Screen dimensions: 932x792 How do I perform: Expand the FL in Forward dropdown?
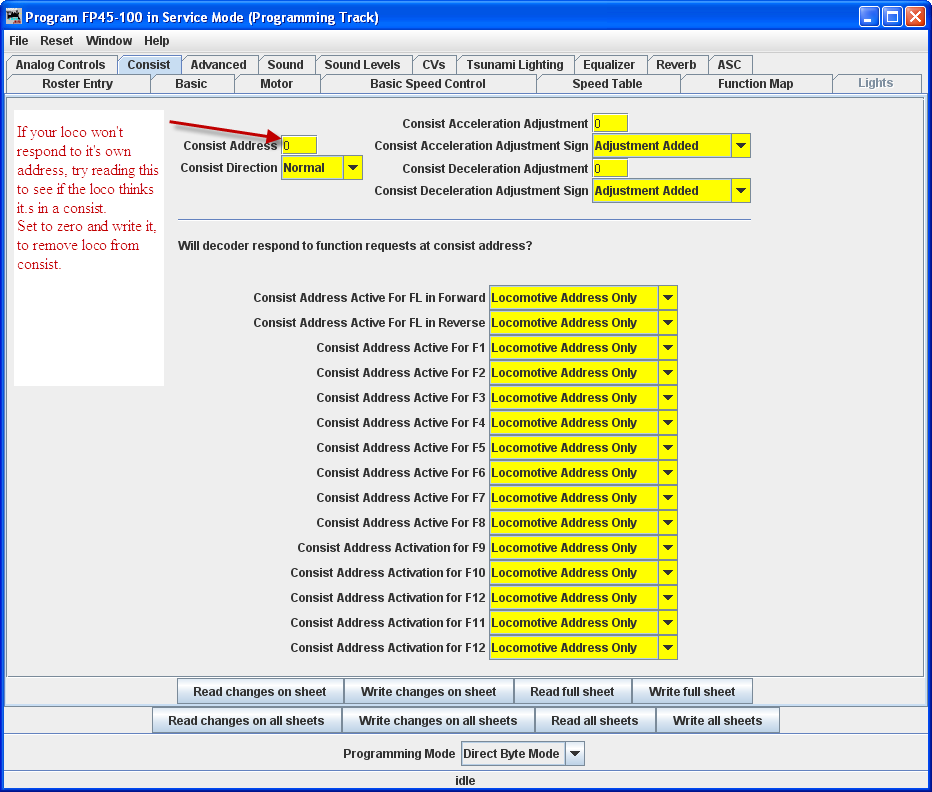[667, 298]
